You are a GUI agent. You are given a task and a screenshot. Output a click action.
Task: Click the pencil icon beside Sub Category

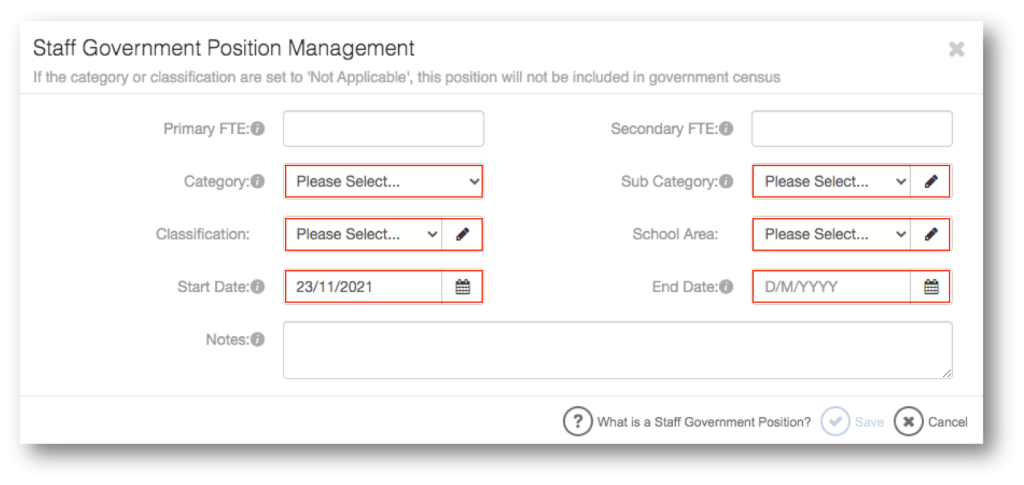931,181
